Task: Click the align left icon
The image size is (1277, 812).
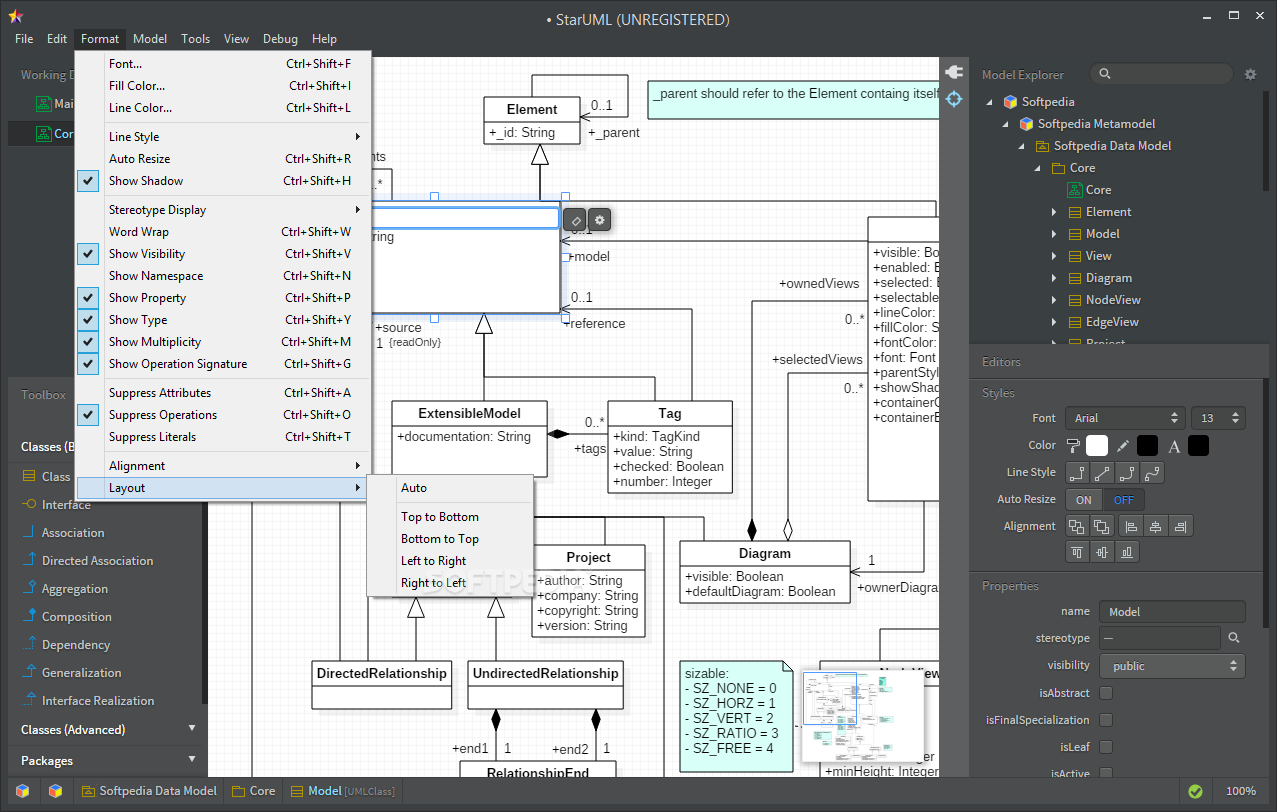Action: [1132, 526]
